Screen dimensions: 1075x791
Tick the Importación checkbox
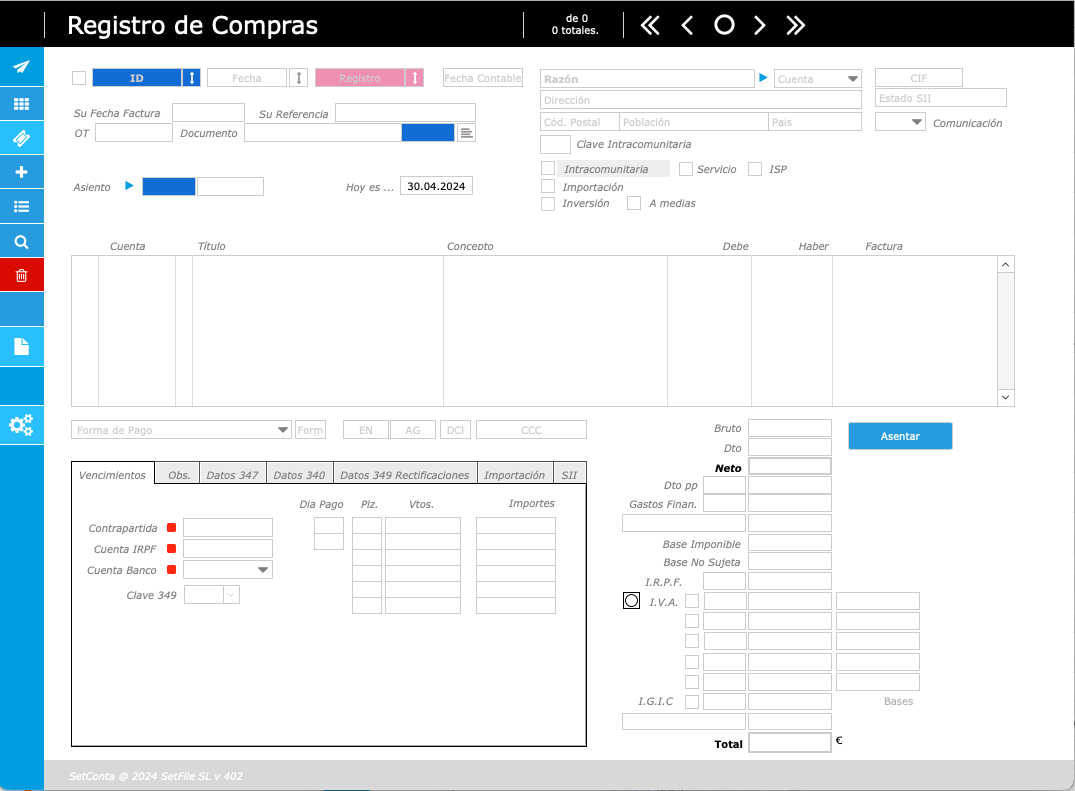click(548, 186)
